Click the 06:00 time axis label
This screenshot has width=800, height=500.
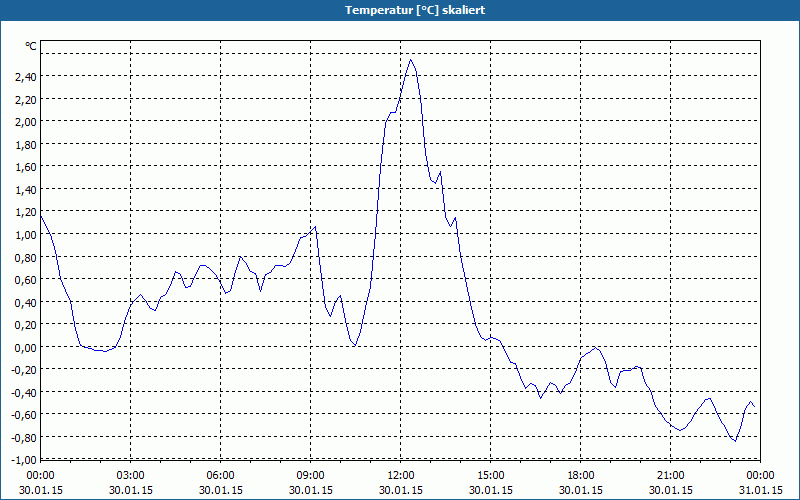click(x=220, y=476)
